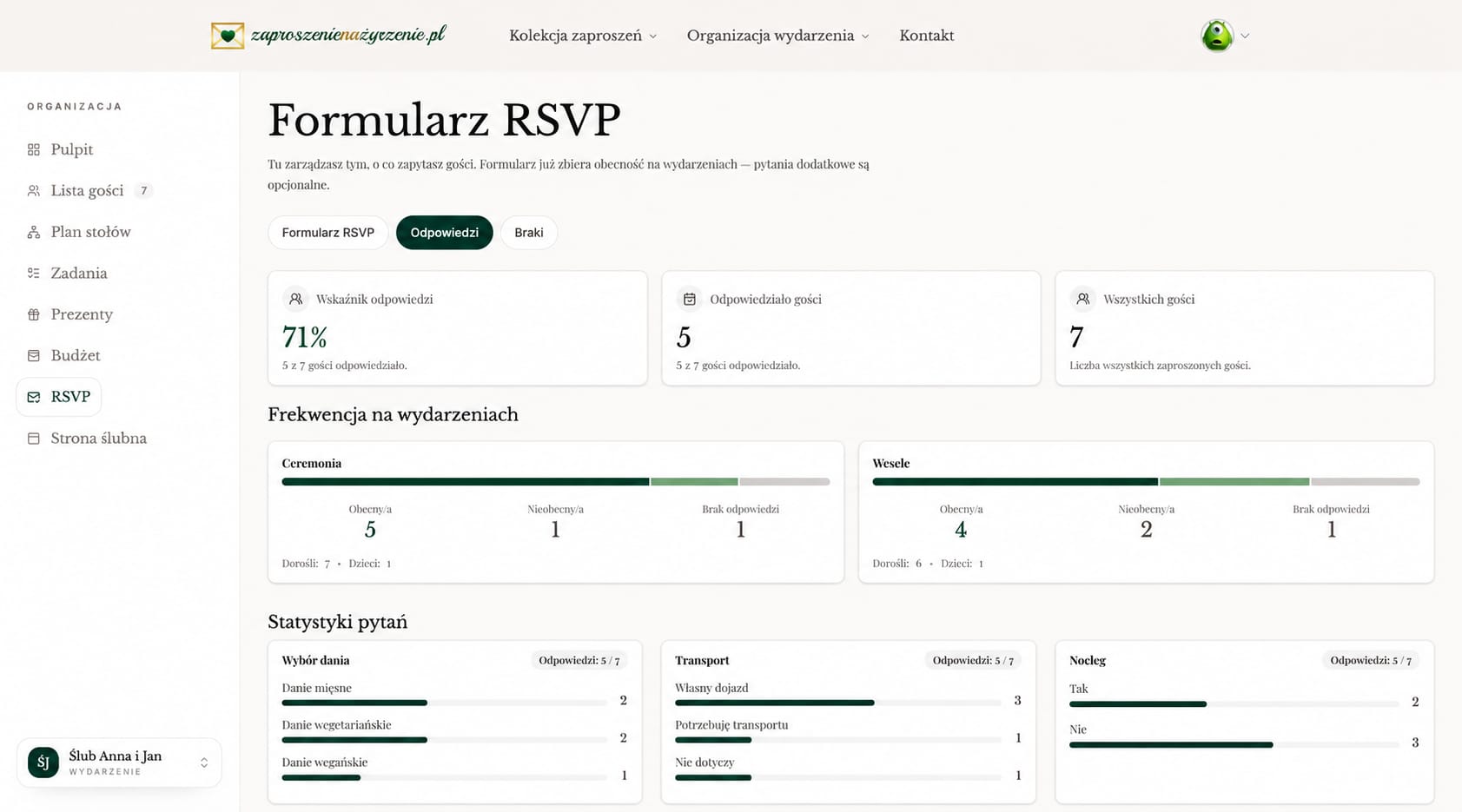Click the Frekwencja na wydarzeniach heading

point(393,415)
